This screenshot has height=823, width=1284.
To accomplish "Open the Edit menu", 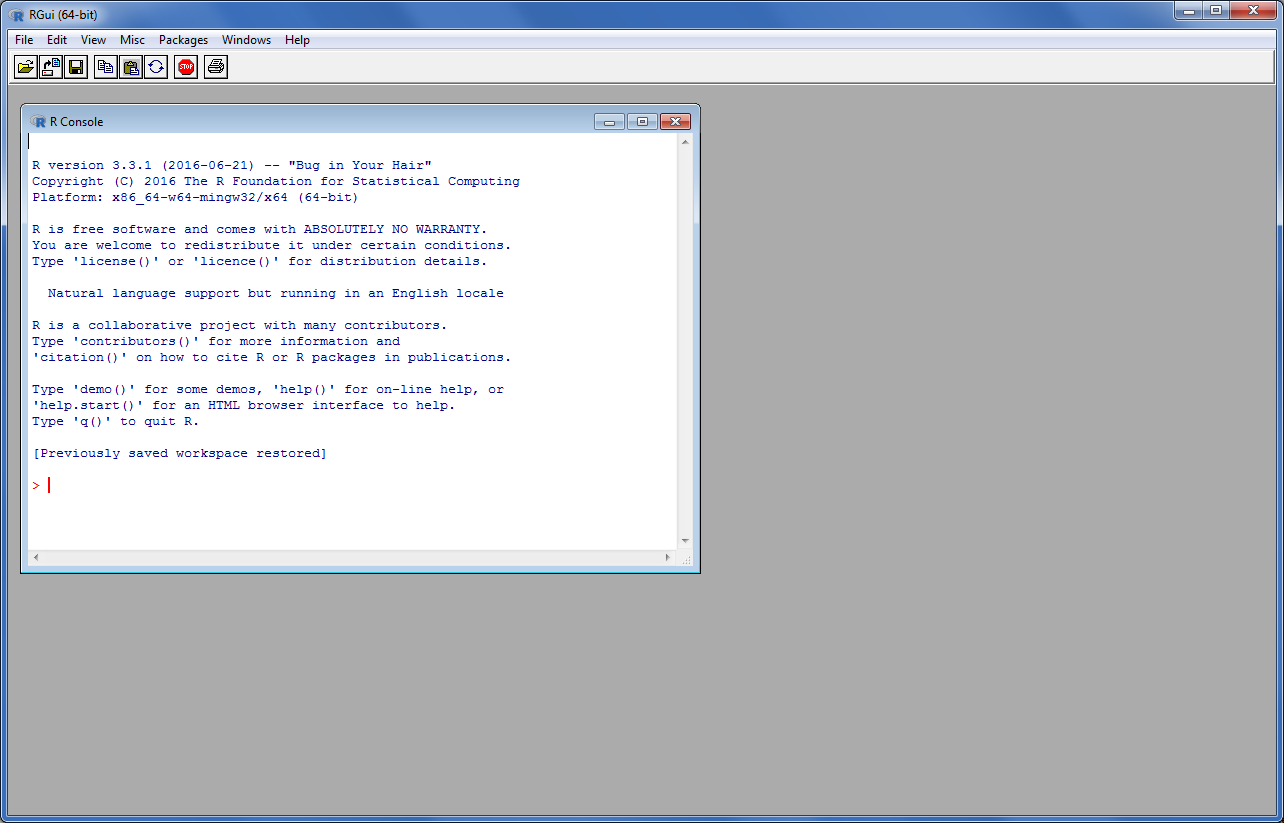I will (57, 40).
